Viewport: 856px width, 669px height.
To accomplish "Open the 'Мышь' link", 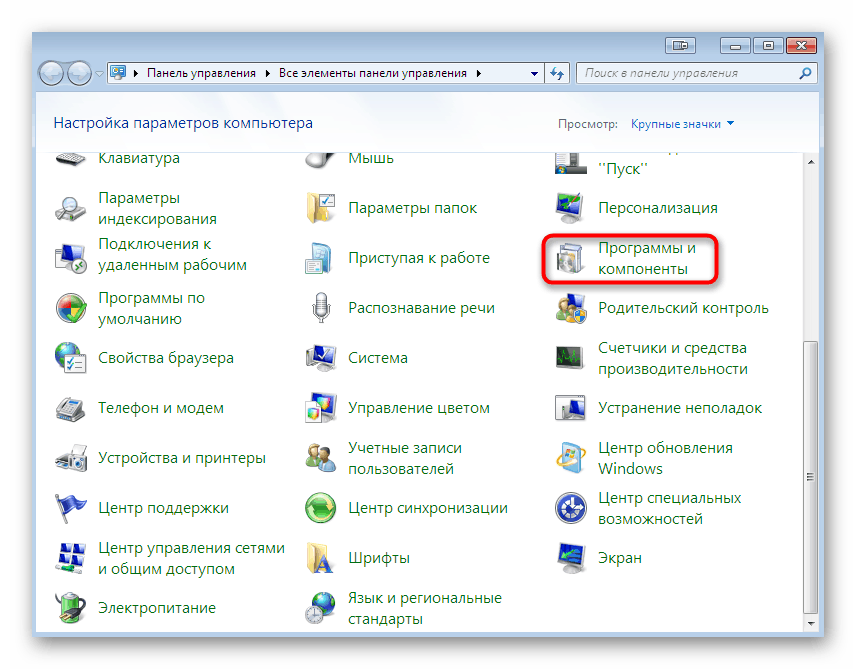I will tap(371, 158).
